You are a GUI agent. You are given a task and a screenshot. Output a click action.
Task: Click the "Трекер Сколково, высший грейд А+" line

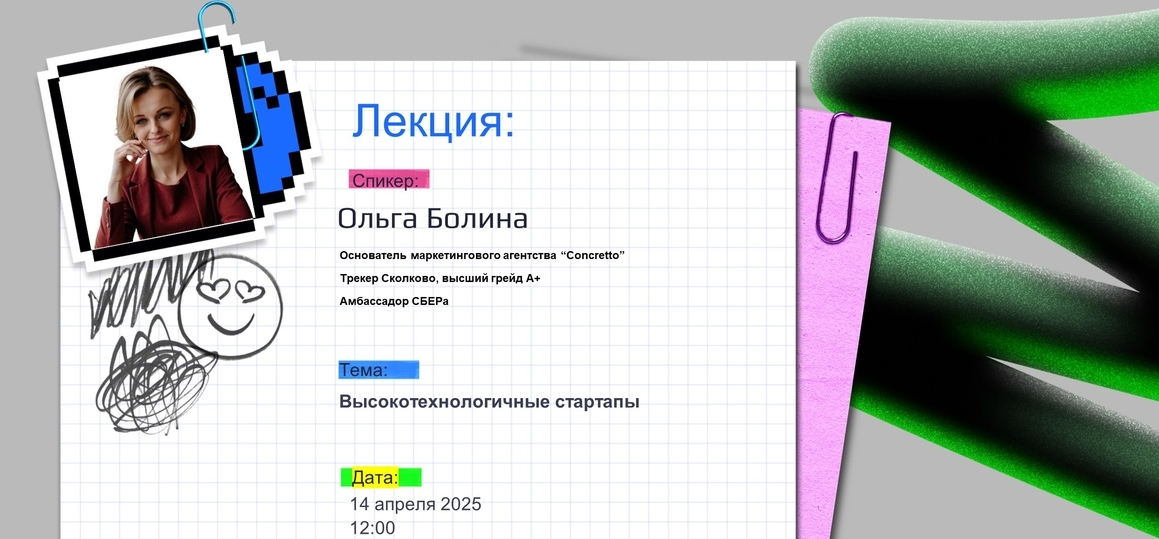tap(440, 278)
